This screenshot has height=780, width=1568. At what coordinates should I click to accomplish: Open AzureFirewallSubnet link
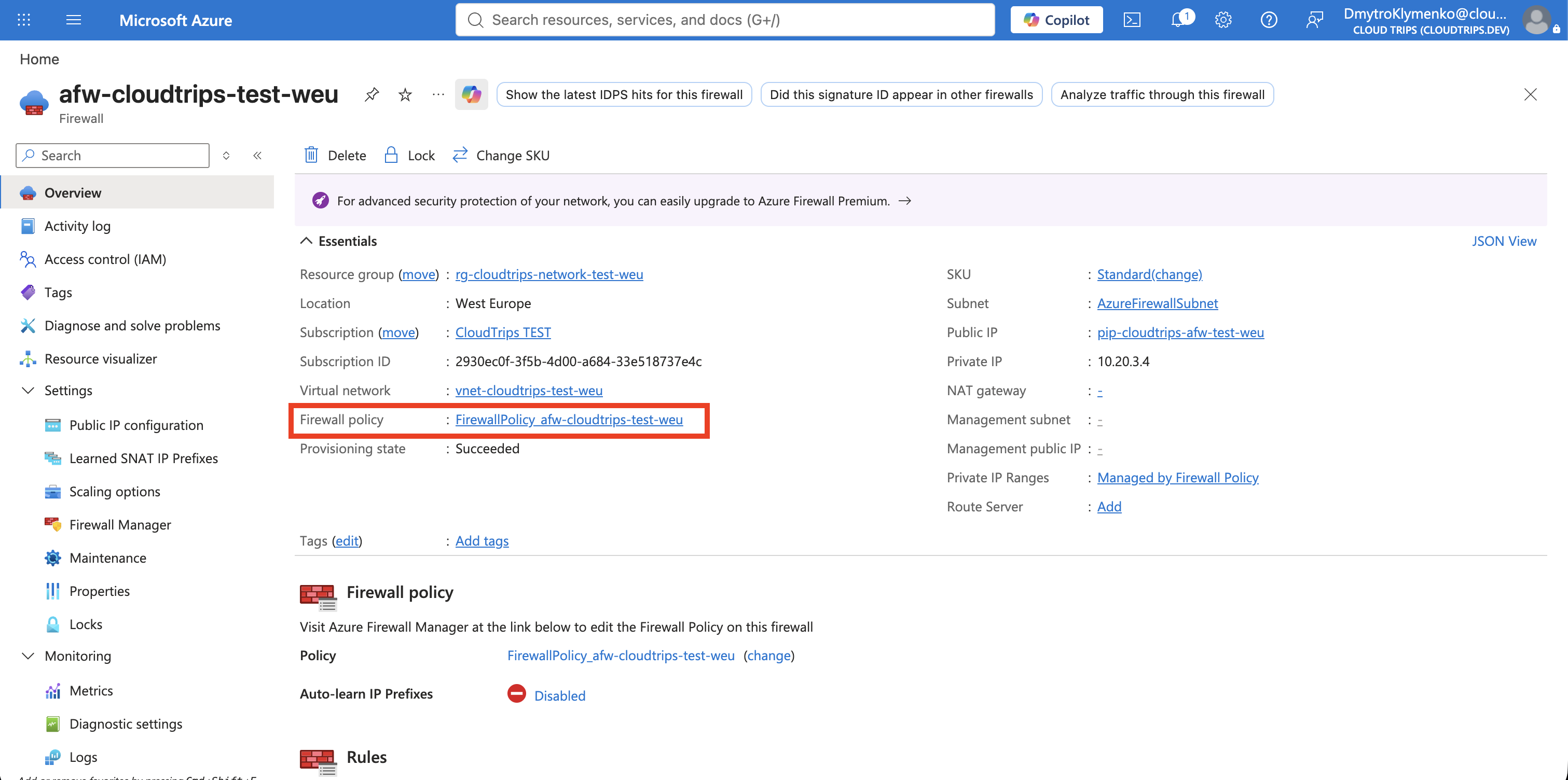click(x=1157, y=303)
